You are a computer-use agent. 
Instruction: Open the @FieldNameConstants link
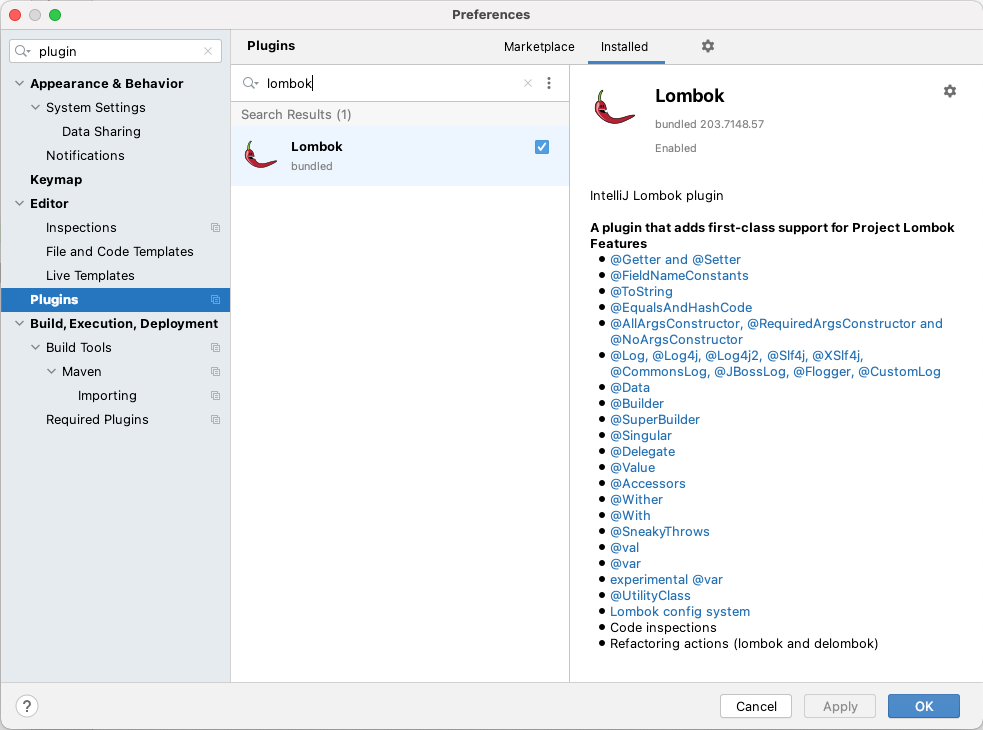(x=679, y=275)
